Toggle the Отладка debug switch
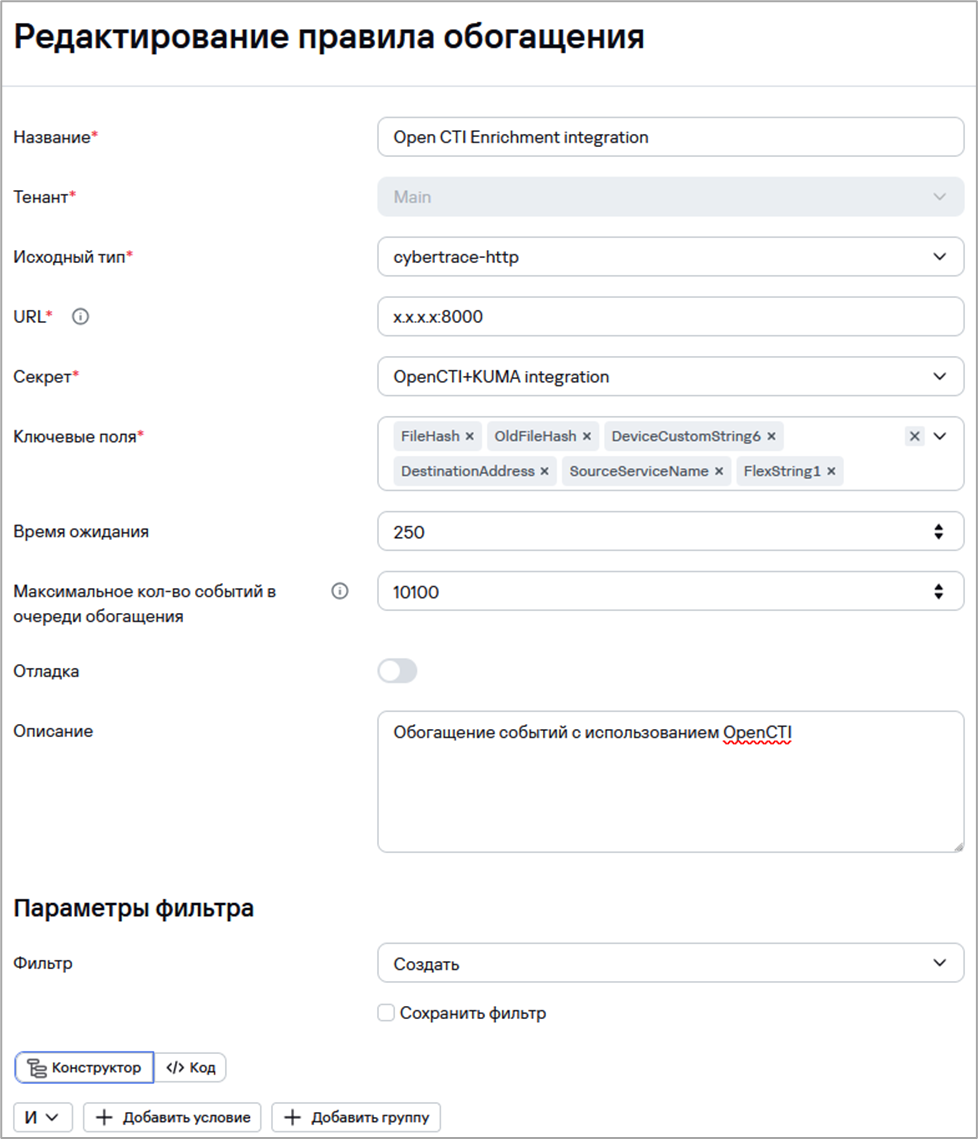The height and width of the screenshot is (1139, 978). tap(397, 671)
